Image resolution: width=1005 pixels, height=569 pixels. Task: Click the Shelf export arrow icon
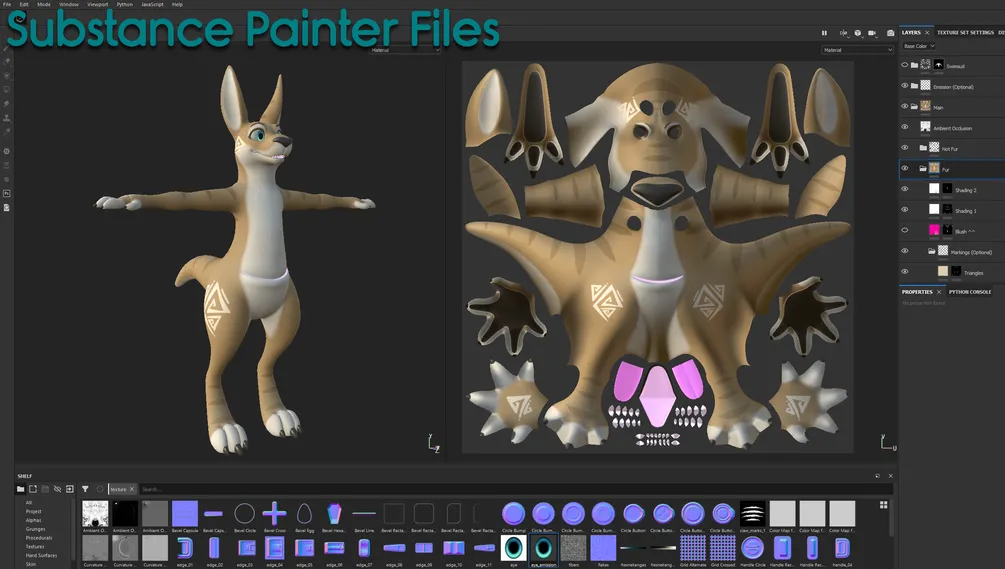point(70,489)
